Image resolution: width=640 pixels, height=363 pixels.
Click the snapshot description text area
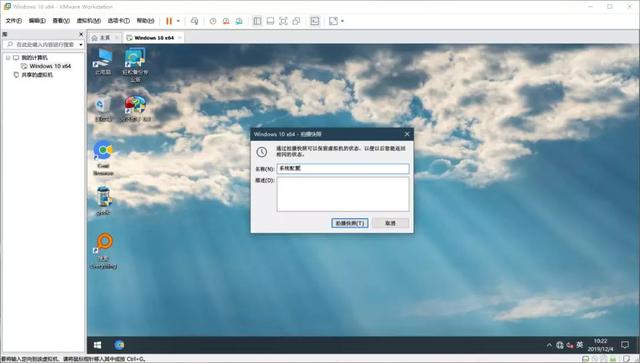coord(343,194)
